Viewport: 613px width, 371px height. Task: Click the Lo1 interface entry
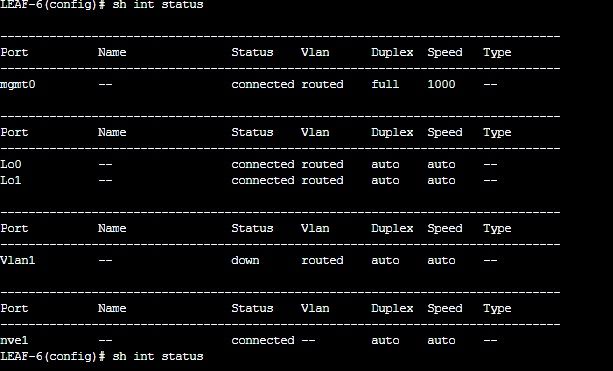tap(11, 180)
